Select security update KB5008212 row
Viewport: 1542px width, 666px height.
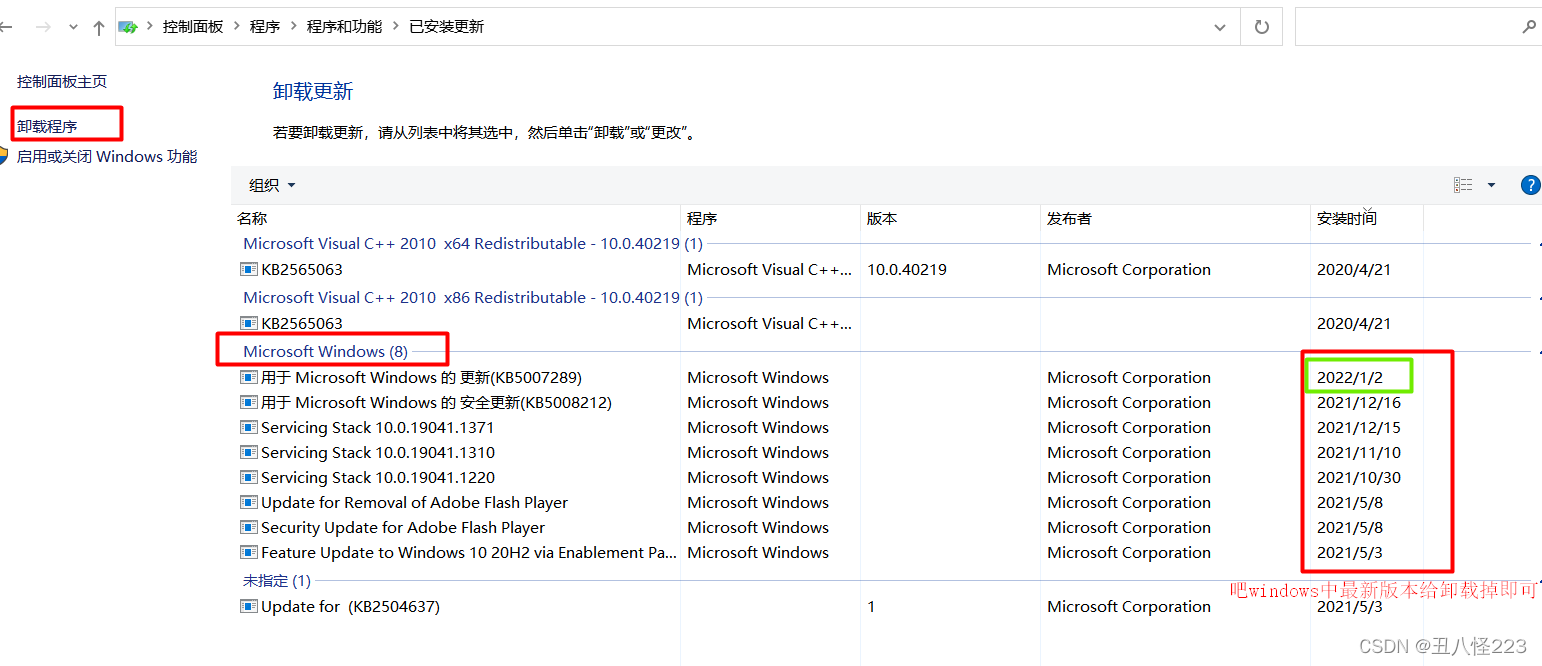coord(436,402)
